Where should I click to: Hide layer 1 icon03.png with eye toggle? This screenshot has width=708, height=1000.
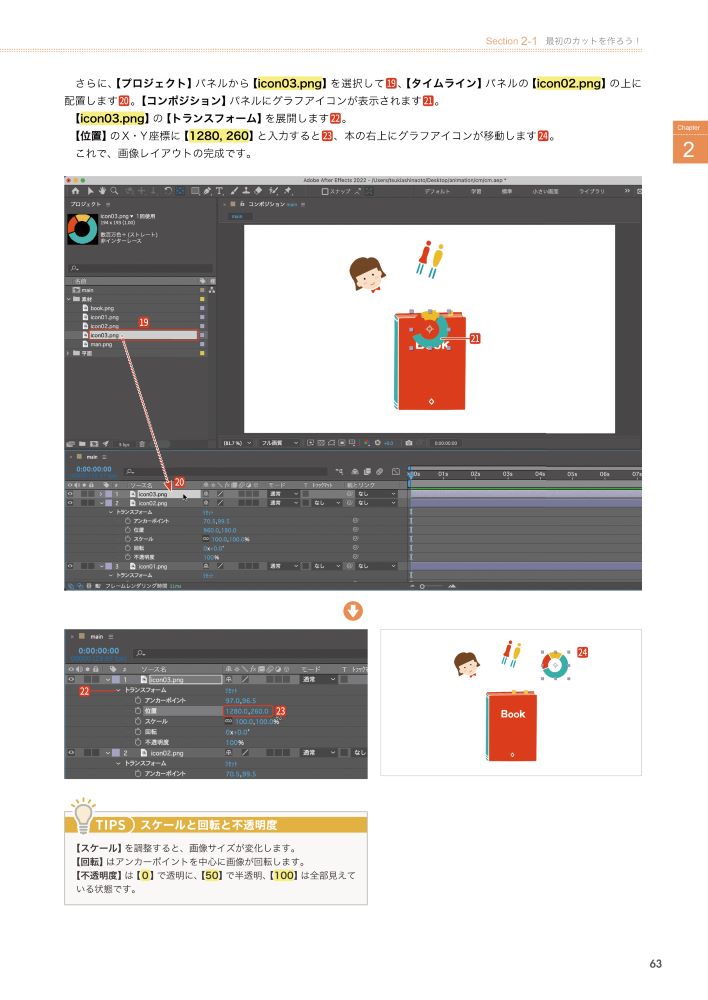click(x=70, y=679)
